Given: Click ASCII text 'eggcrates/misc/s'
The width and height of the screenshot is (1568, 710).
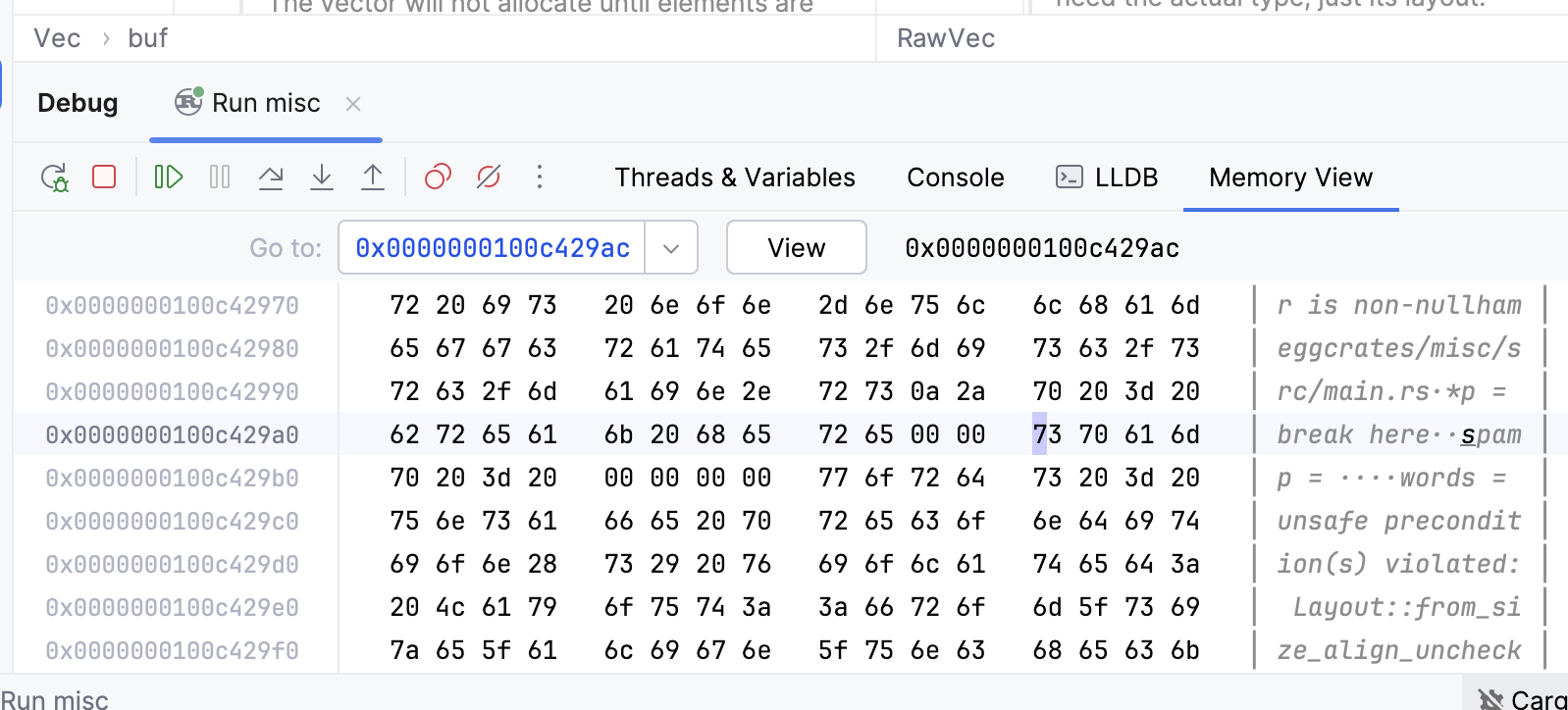Looking at the screenshot, I should pos(1399,348).
